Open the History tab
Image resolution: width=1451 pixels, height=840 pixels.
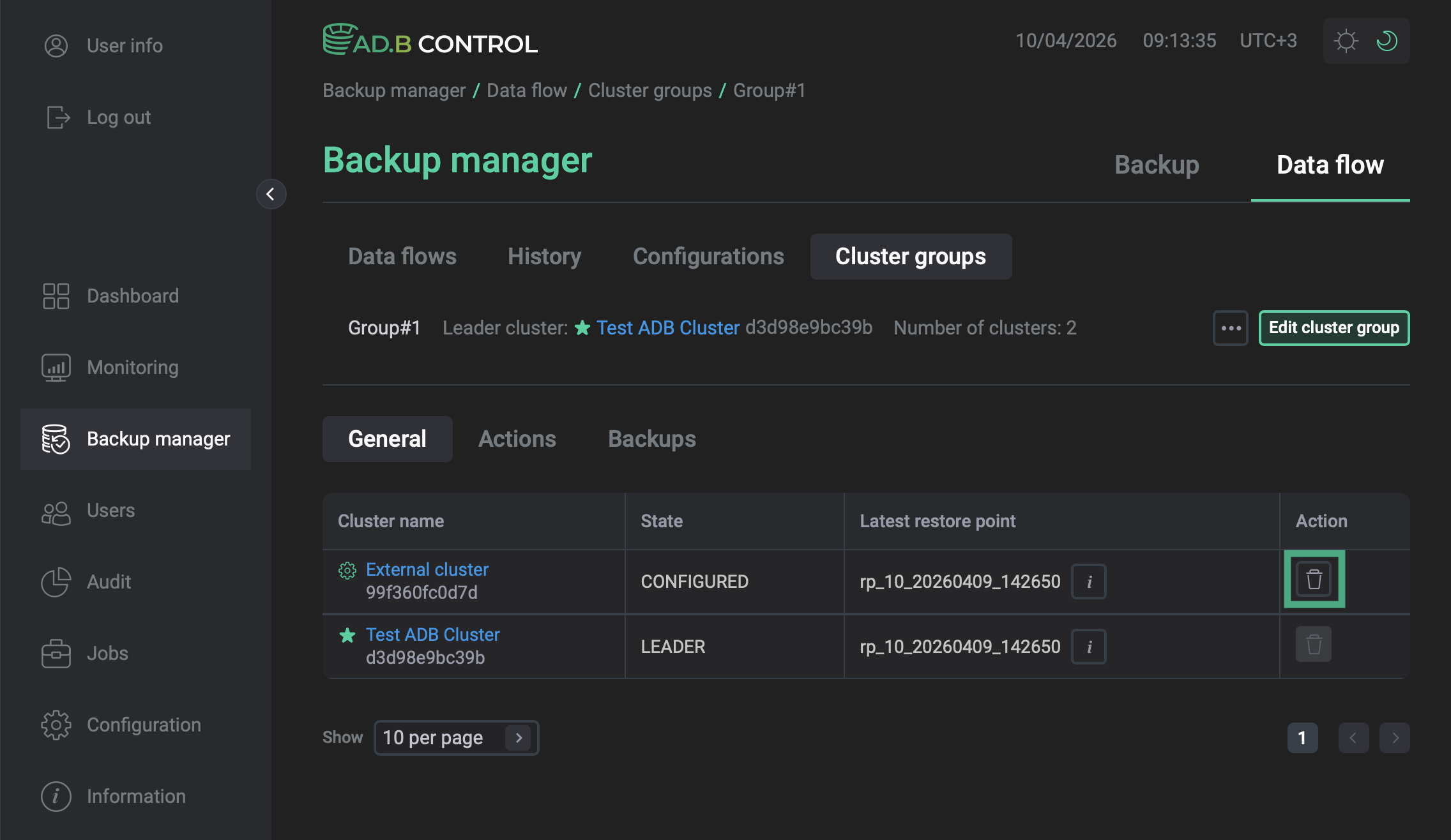coord(543,256)
